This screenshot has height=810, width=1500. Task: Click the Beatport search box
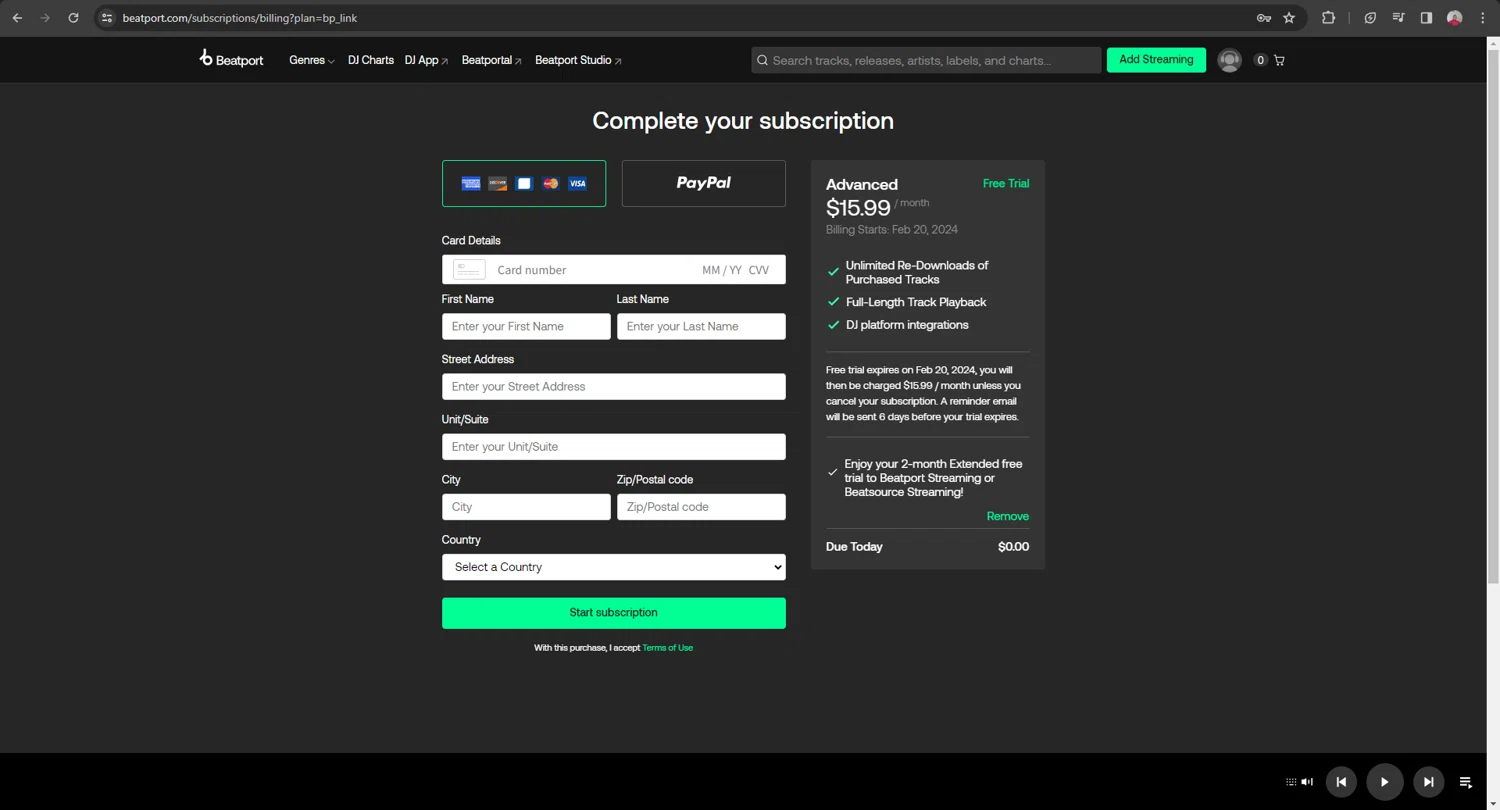point(926,60)
